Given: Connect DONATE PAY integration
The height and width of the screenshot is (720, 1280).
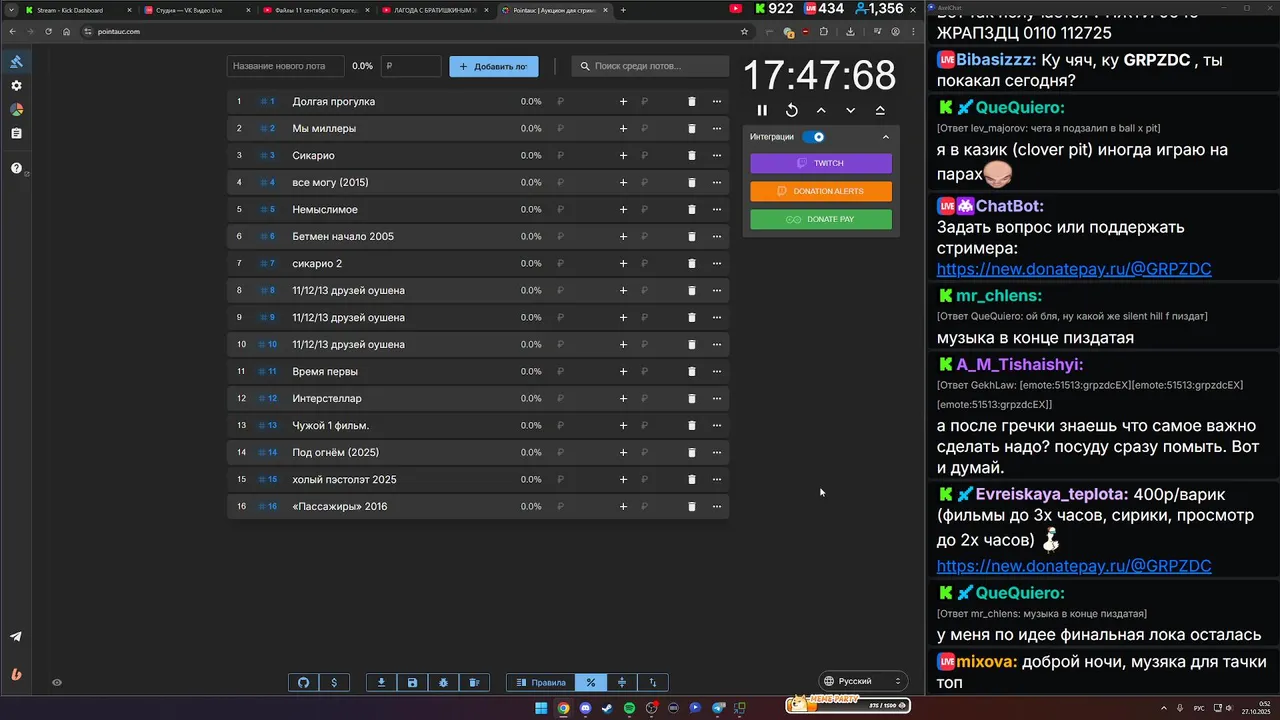Looking at the screenshot, I should point(821,219).
